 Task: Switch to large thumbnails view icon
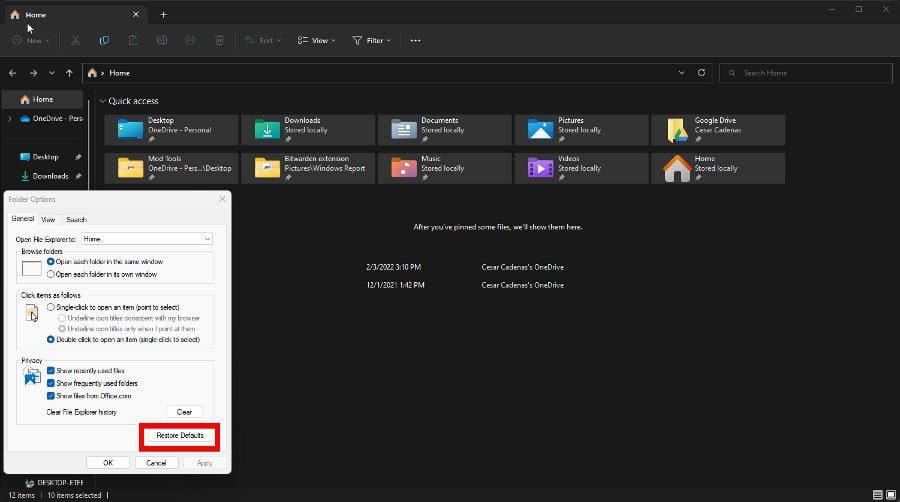point(891,495)
